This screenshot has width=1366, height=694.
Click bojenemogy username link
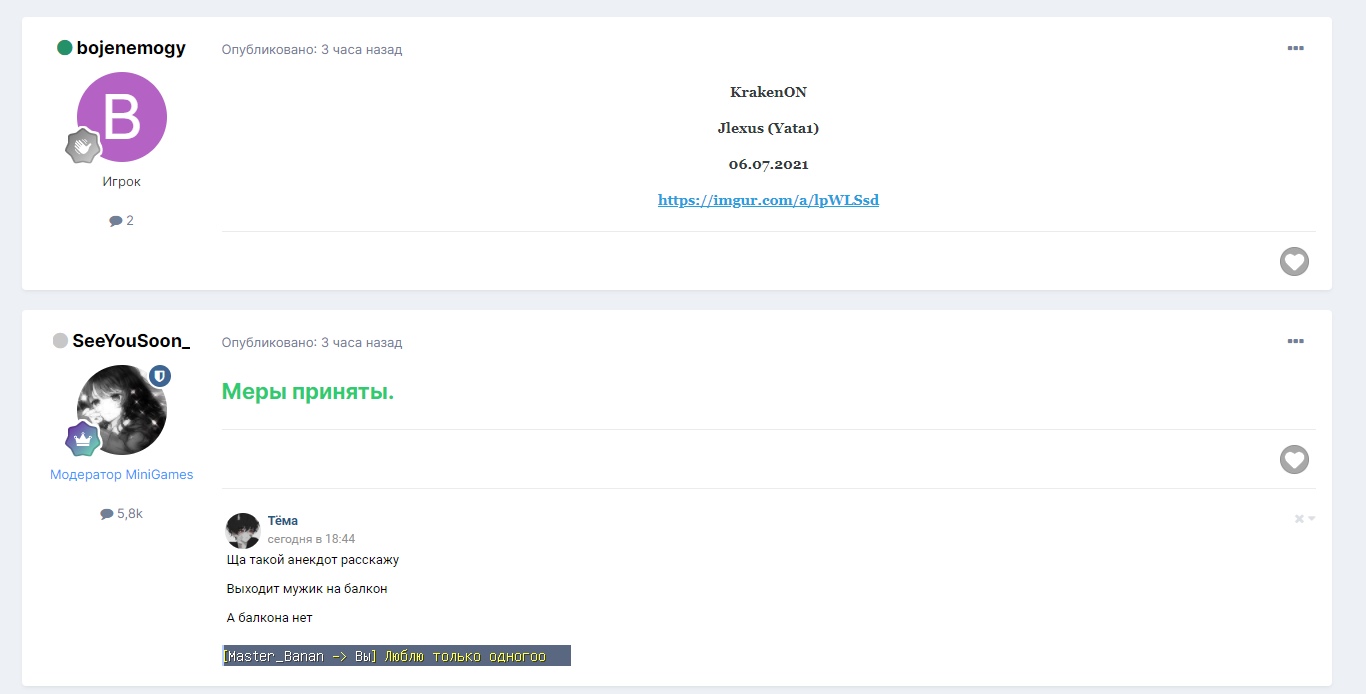click(130, 48)
